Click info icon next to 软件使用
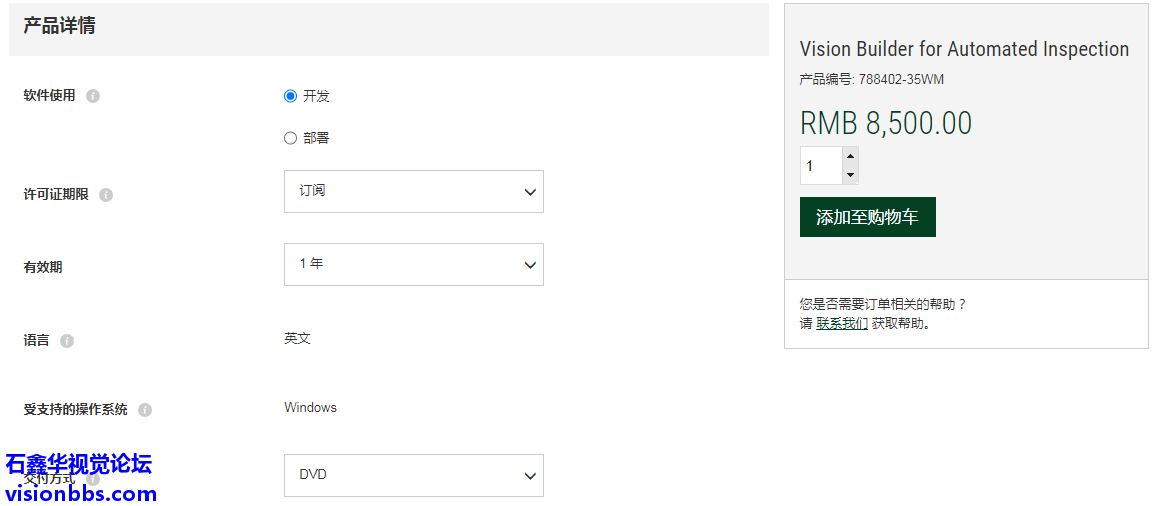This screenshot has width=1165, height=506. coord(93,96)
